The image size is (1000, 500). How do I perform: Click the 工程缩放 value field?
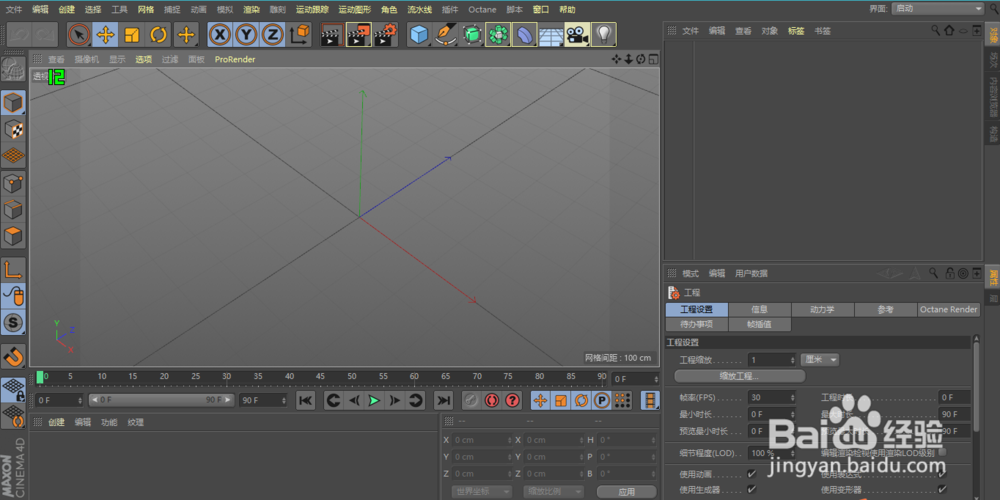coord(772,360)
